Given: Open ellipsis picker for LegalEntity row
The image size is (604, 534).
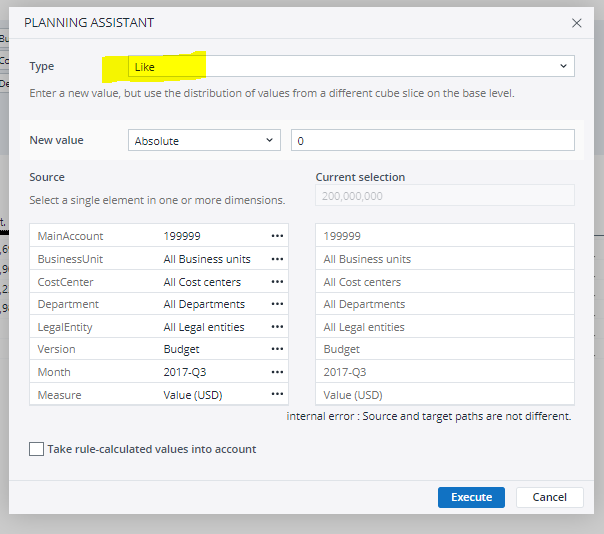Looking at the screenshot, I should [277, 327].
